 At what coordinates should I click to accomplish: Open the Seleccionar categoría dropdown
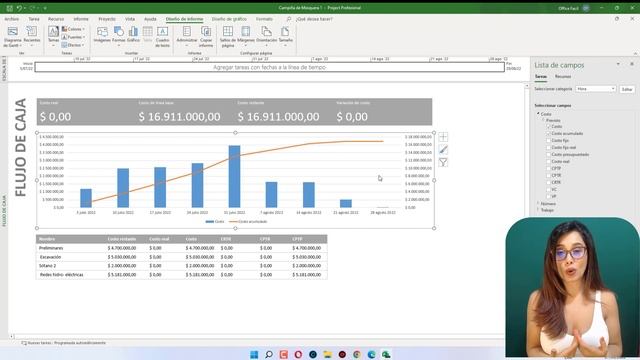coord(596,89)
